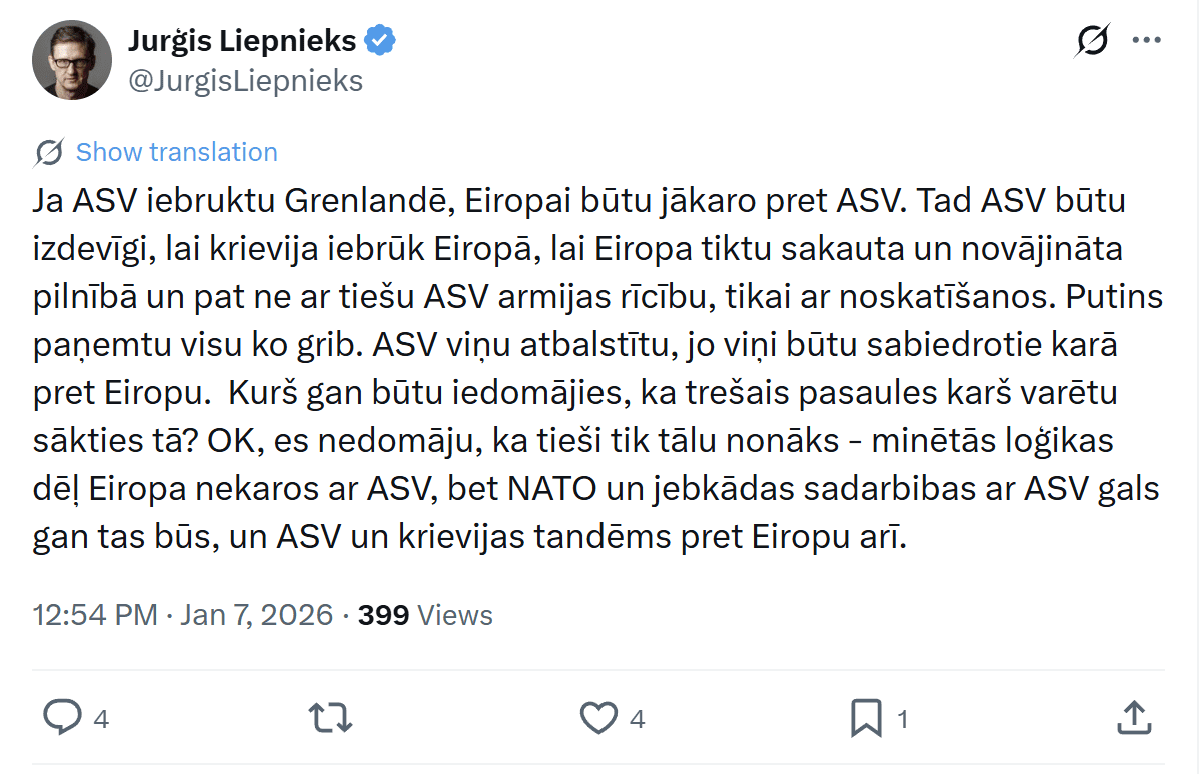Click the blue verified badge
Viewport: 1200px width, 774px height.
[x=381, y=40]
